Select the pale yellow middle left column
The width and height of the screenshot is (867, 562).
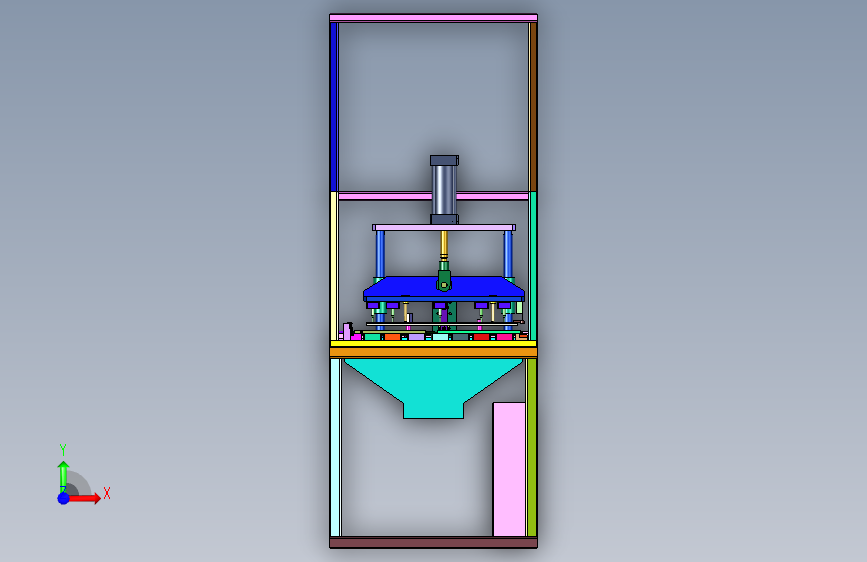pyautogui.click(x=333, y=266)
